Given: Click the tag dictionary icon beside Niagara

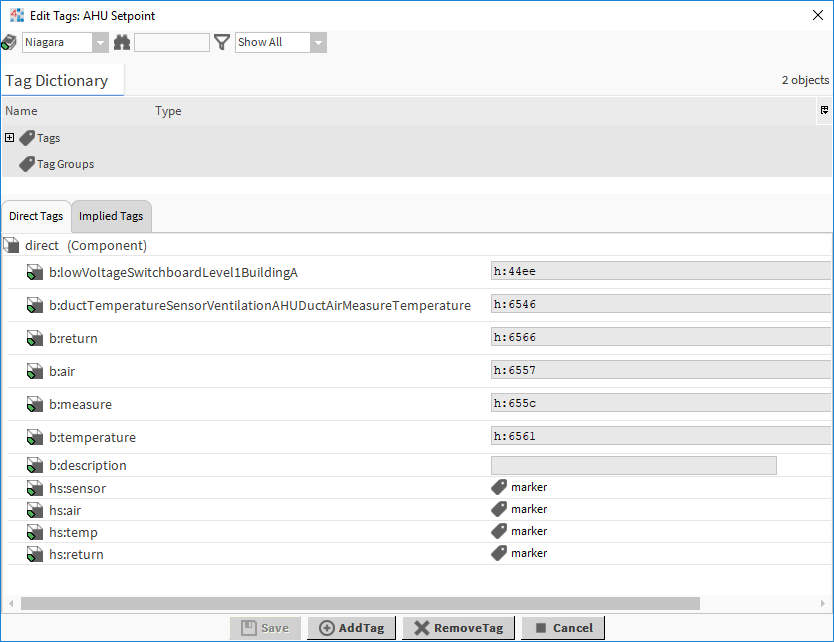Looking at the screenshot, I should (9, 42).
